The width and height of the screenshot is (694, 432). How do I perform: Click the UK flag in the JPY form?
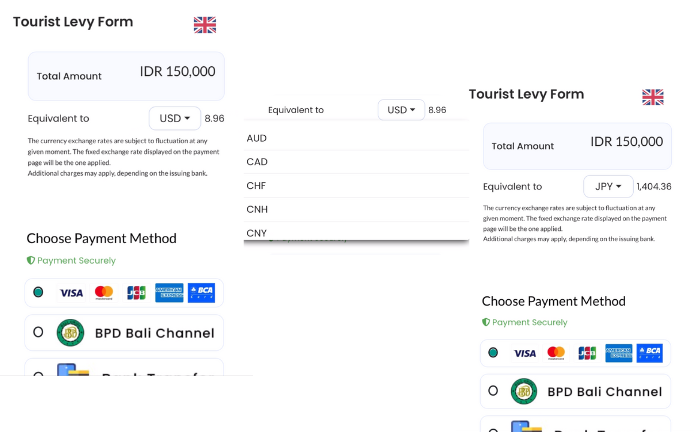pyautogui.click(x=653, y=97)
